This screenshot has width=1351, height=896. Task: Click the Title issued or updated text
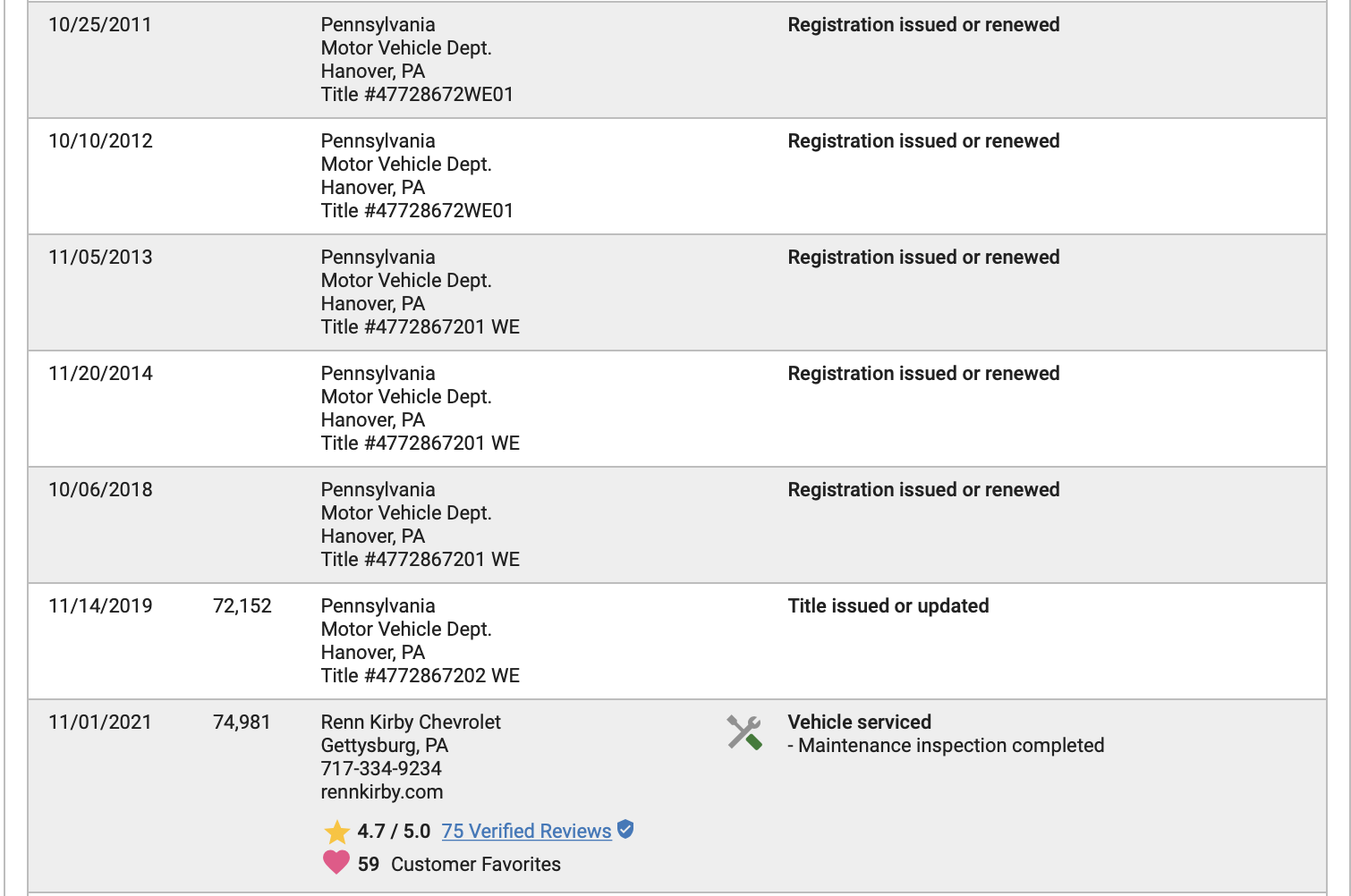pos(888,606)
